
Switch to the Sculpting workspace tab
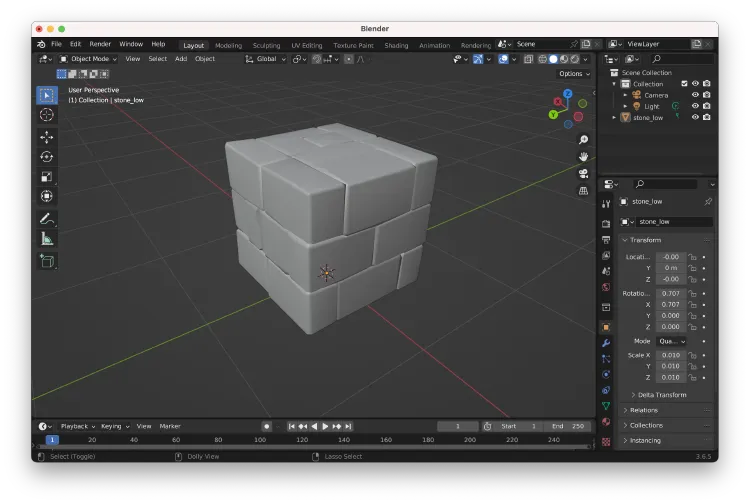266,45
